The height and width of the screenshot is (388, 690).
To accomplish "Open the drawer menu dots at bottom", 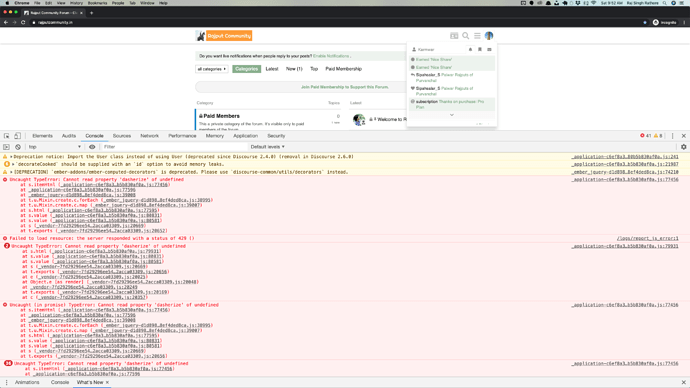I will [6, 382].
